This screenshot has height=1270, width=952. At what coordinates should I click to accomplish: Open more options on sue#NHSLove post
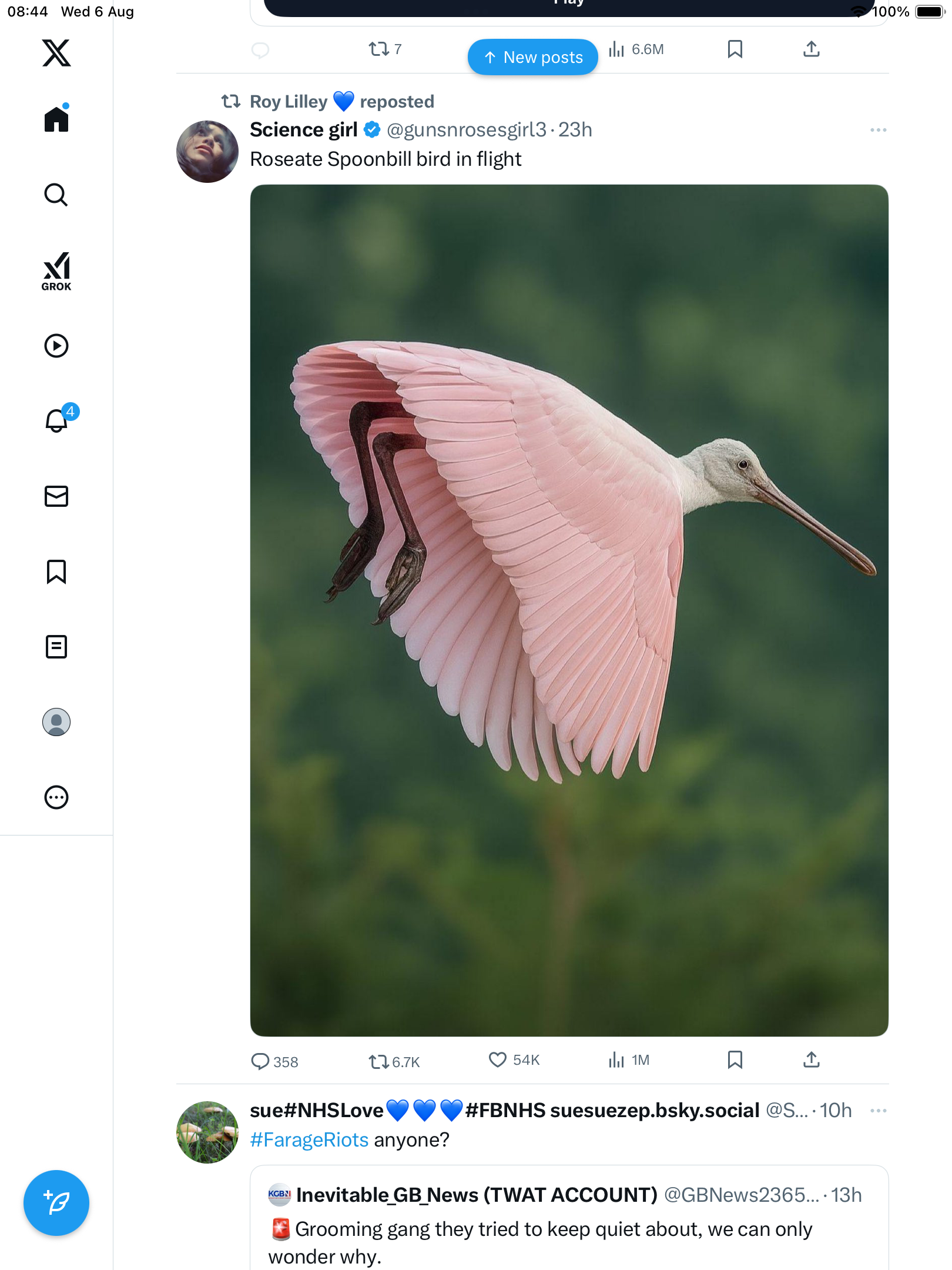pyautogui.click(x=878, y=1111)
